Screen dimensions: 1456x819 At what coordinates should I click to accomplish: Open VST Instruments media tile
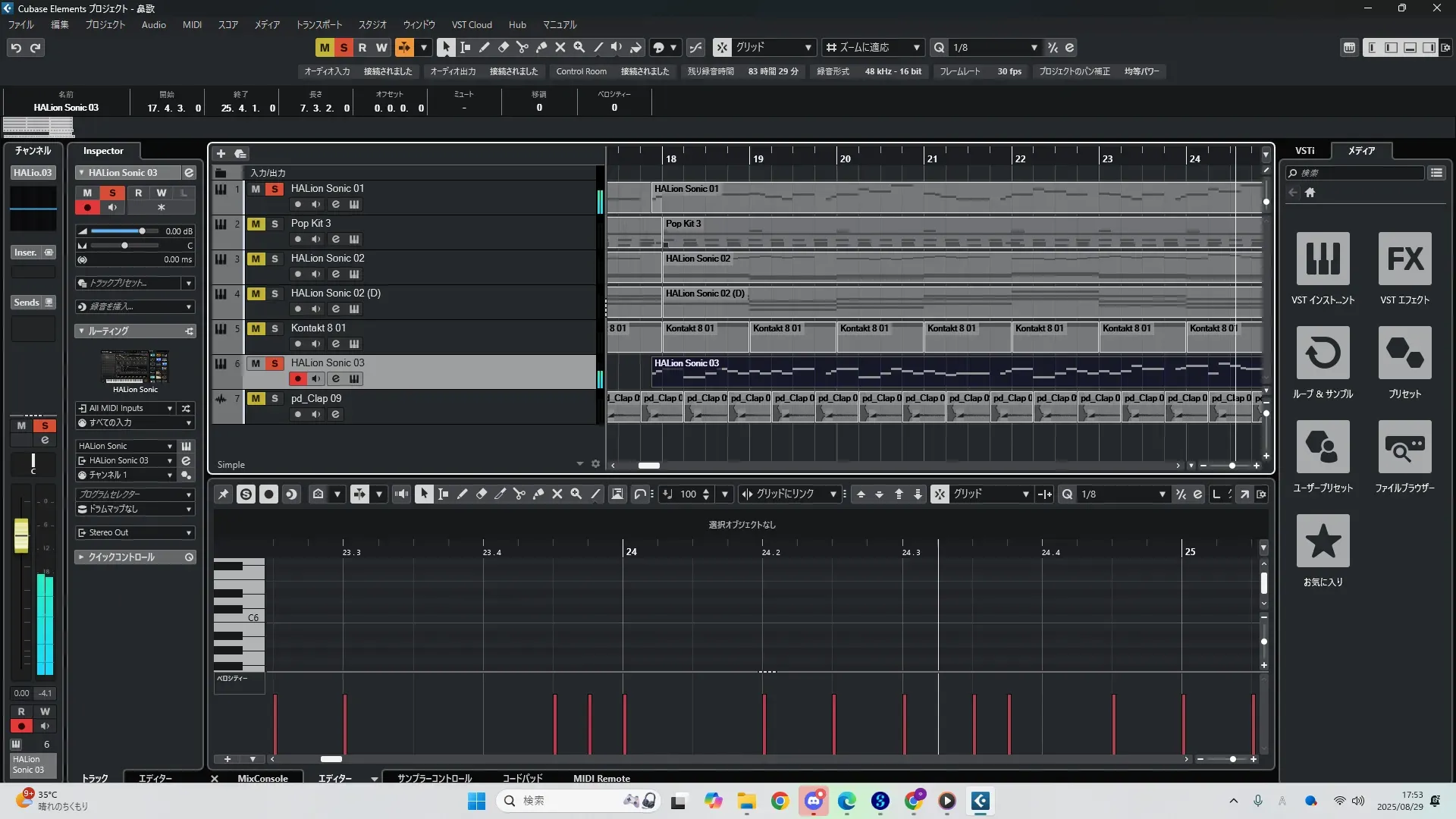pyautogui.click(x=1323, y=259)
